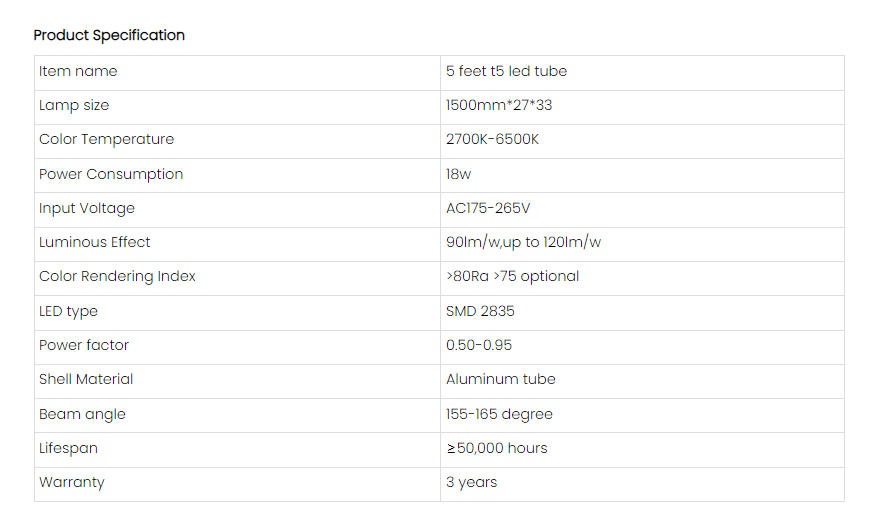
Task: Click the Product Specification heading
Action: [x=109, y=35]
